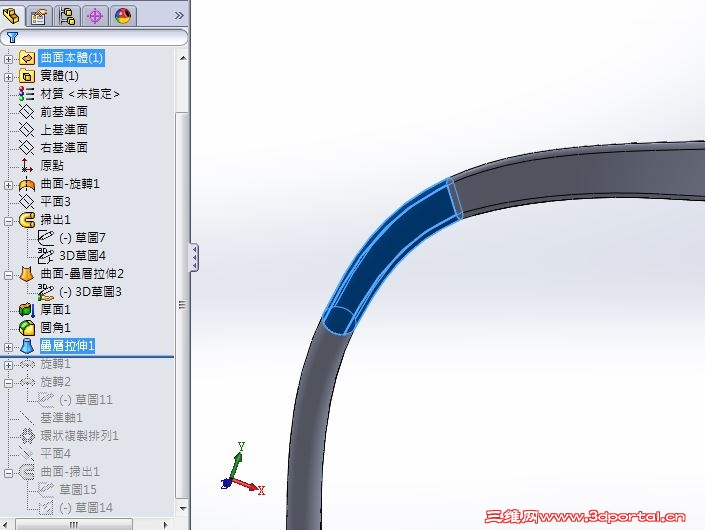The height and width of the screenshot is (530, 705).
Task: Select the 原點 origin icon
Action: pos(27,165)
